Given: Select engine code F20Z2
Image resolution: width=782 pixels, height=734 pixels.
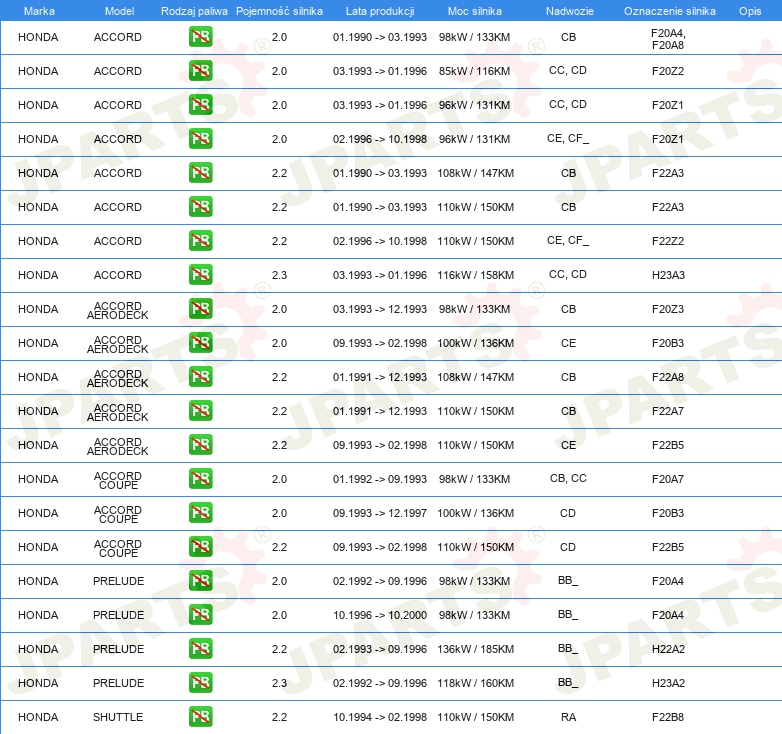Looking at the screenshot, I should [668, 71].
